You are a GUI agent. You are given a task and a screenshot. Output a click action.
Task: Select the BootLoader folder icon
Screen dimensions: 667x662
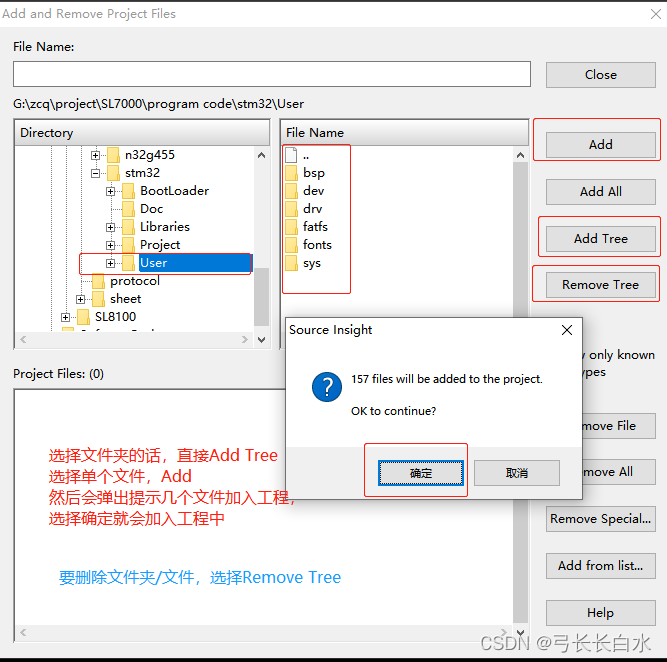(128, 191)
